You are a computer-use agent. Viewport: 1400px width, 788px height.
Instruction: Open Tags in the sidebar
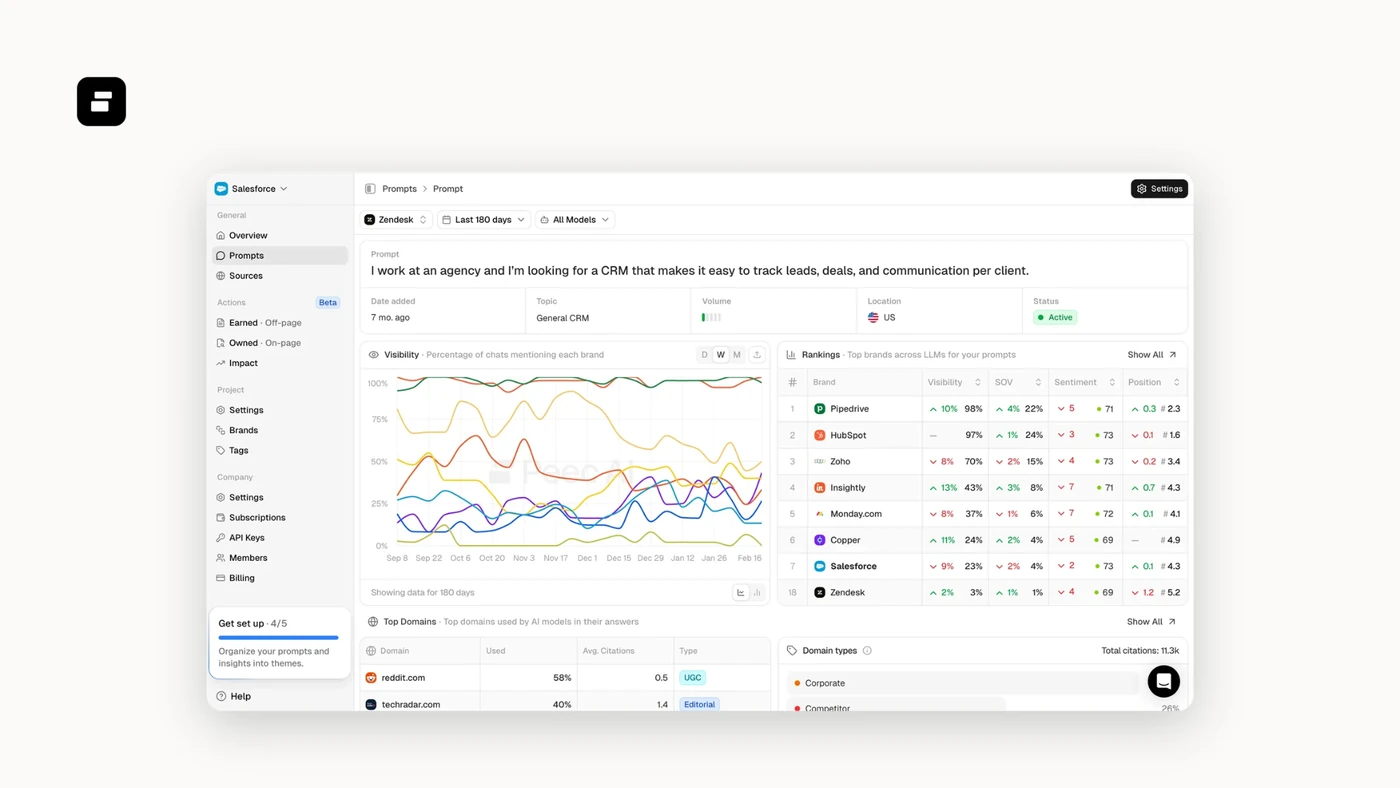[280, 450]
